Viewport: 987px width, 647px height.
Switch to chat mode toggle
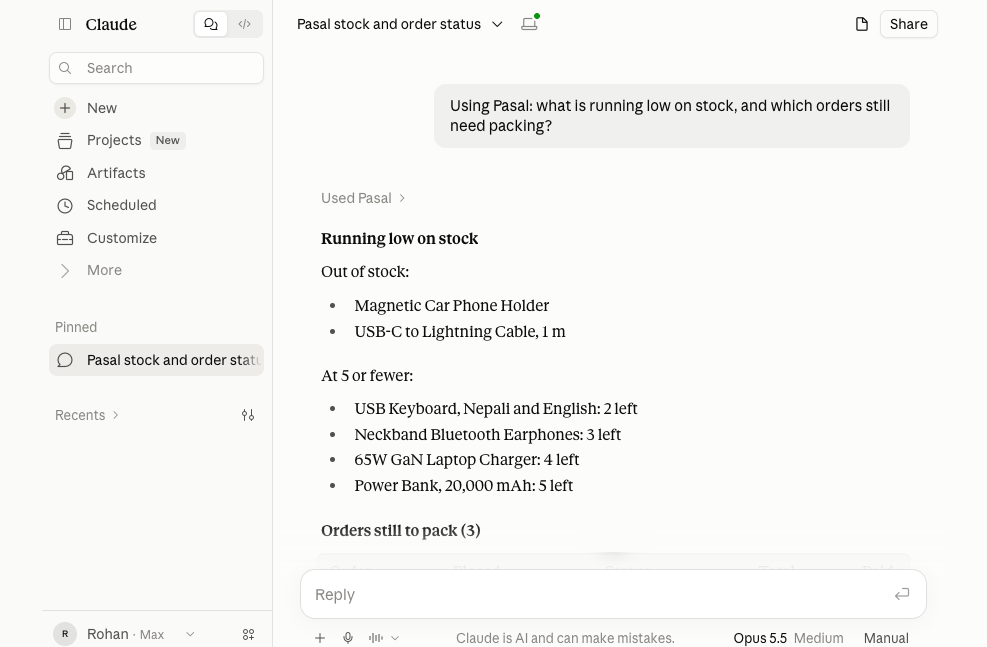[x=211, y=25]
